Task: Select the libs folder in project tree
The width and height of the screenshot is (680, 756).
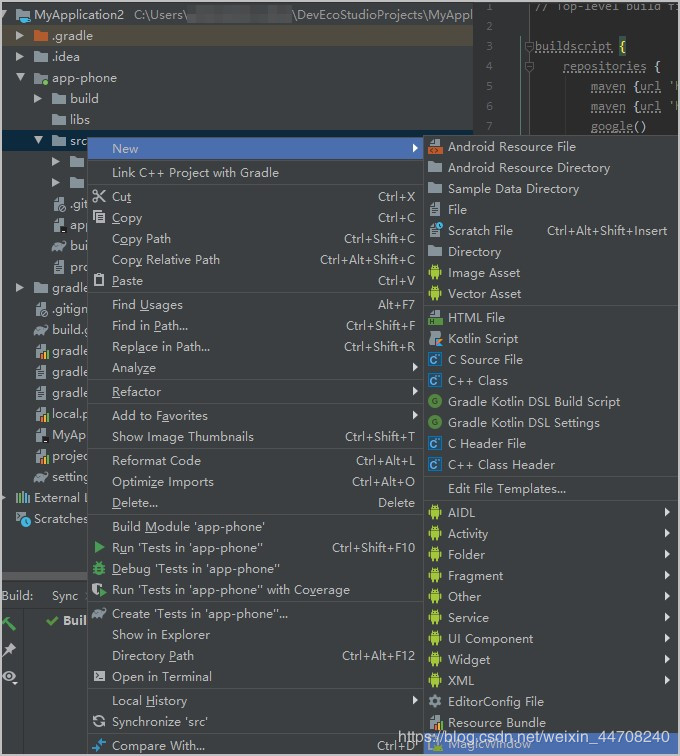Action: coord(79,120)
